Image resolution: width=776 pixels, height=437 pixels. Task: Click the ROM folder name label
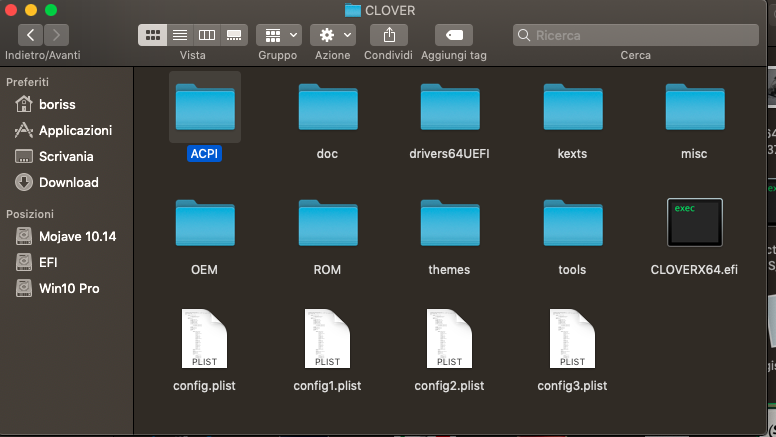[327, 270]
